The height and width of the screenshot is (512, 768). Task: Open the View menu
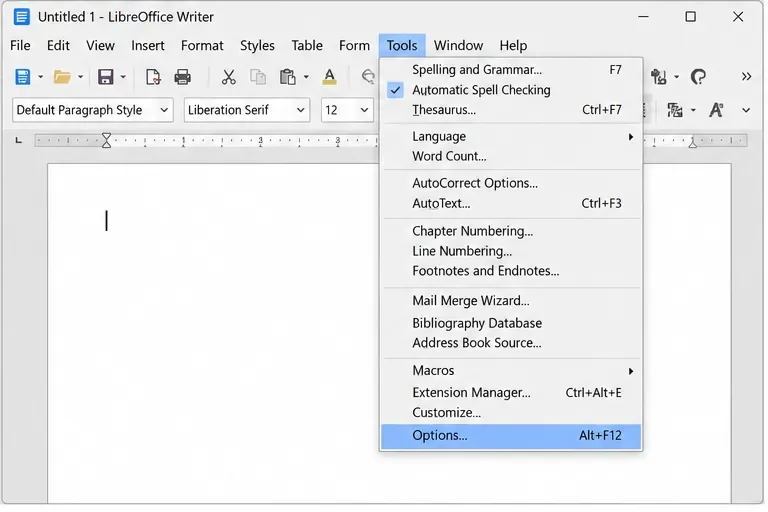point(100,46)
